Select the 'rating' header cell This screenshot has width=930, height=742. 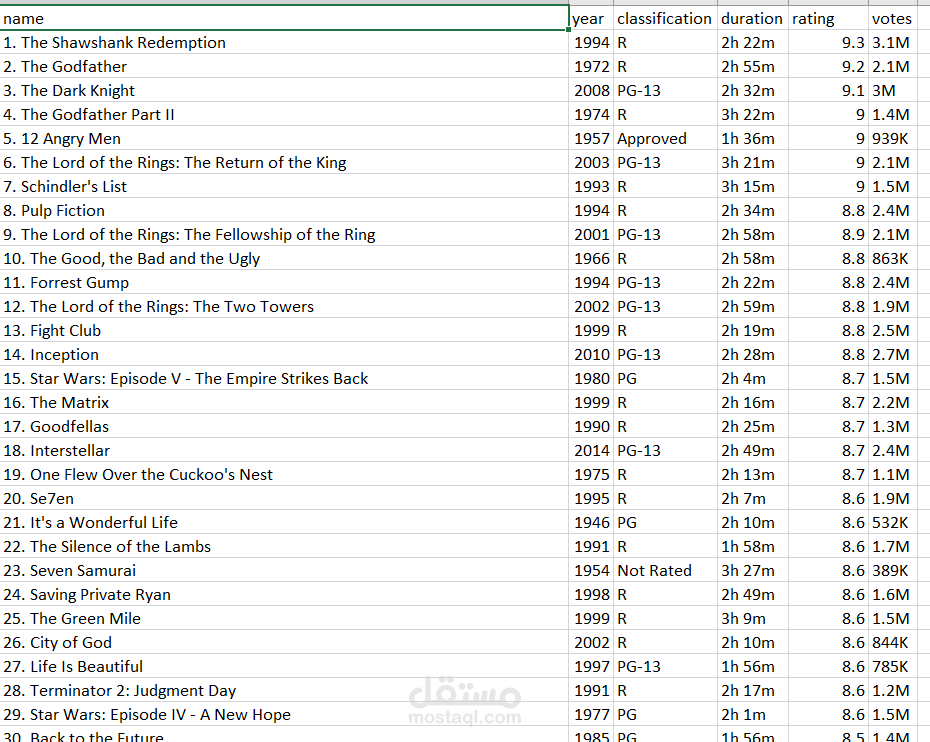828,18
